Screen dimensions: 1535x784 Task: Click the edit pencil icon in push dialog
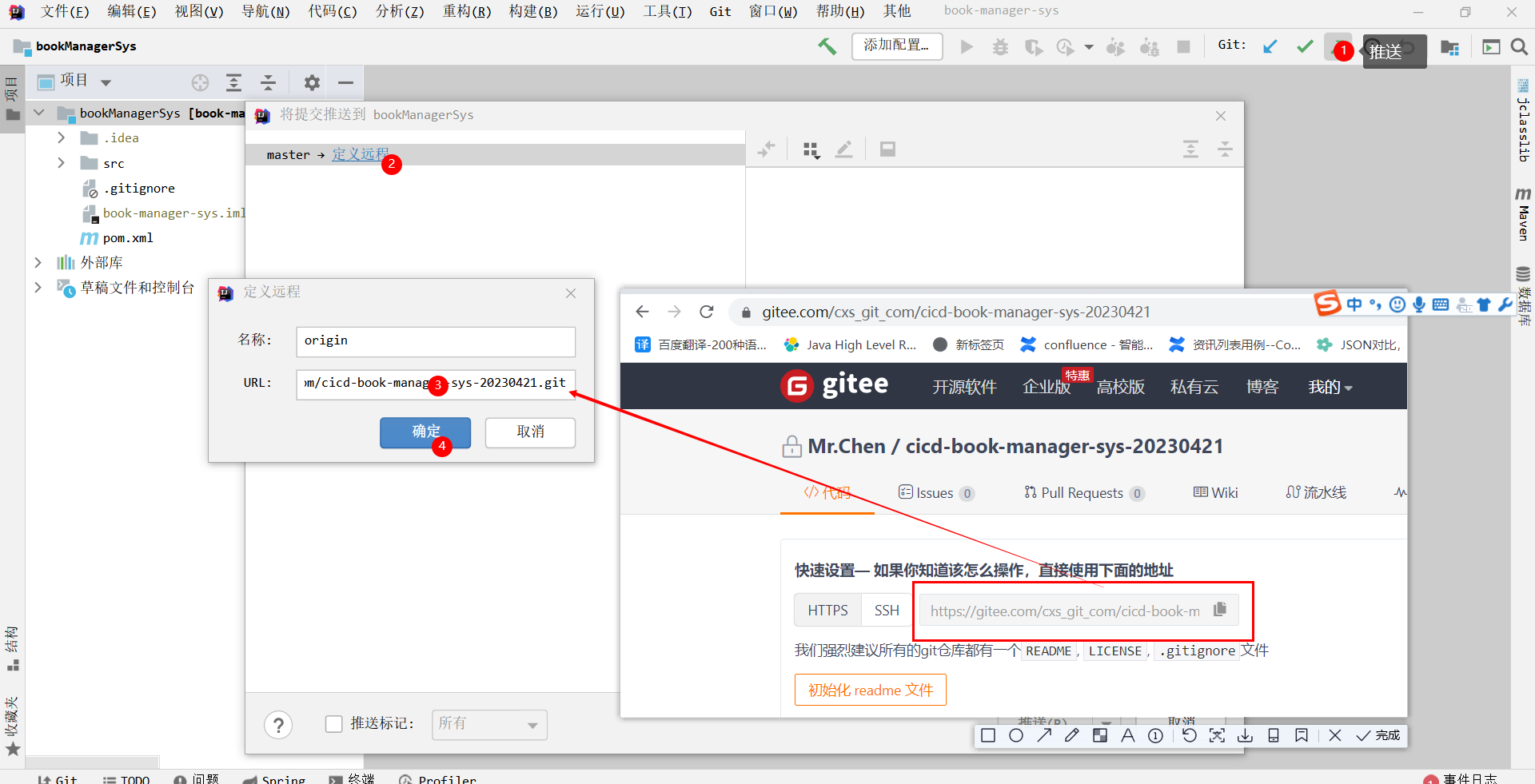point(844,149)
